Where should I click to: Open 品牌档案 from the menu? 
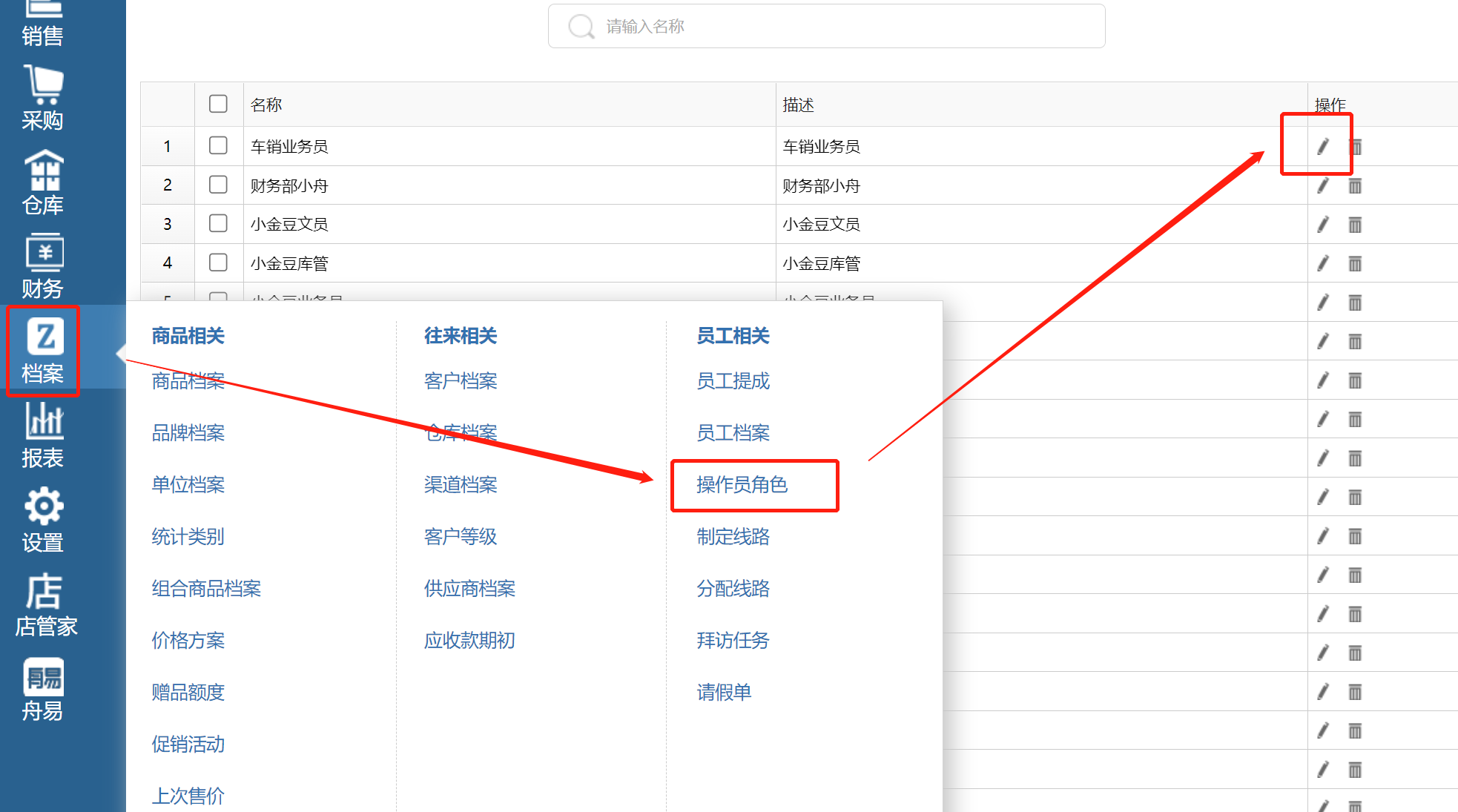[x=188, y=433]
